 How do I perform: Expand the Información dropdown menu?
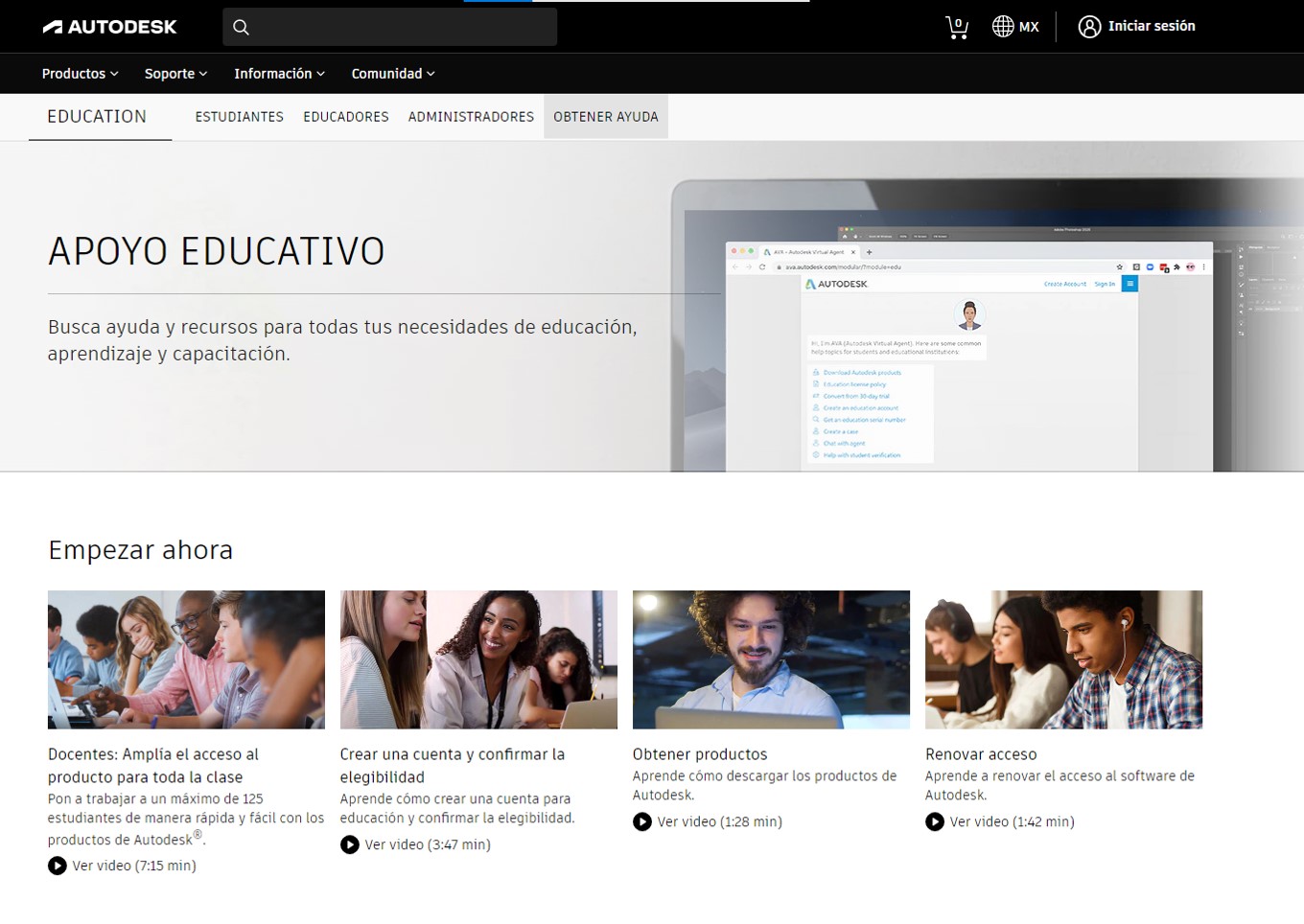point(279,74)
